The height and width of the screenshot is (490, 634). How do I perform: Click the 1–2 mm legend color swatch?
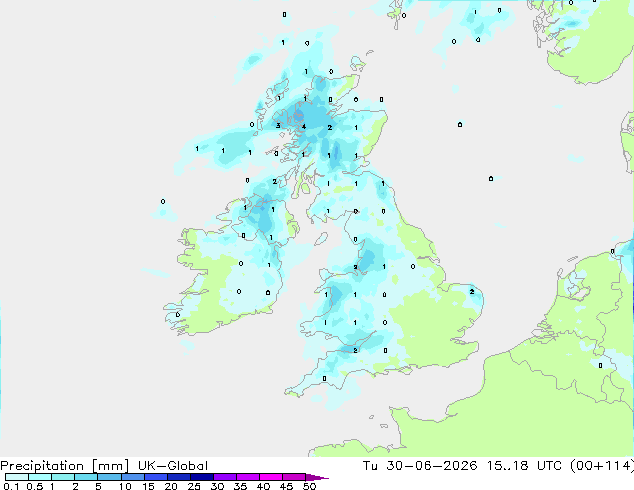pos(63,477)
